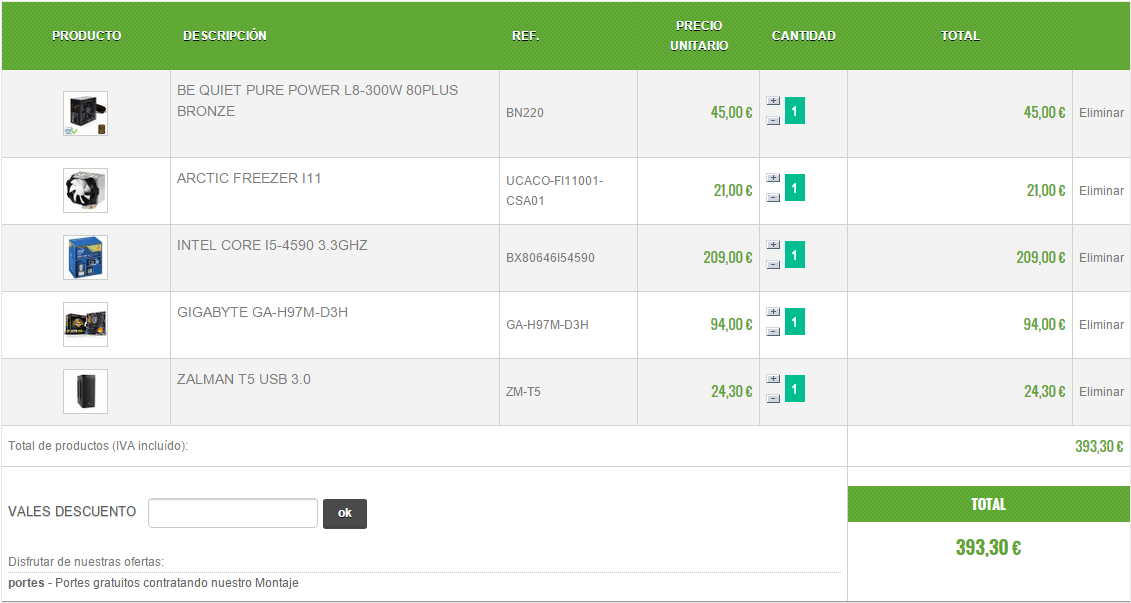Open ARCTIC FREEZER I11 product name
Screen dimensions: 1131x603
tap(249, 178)
